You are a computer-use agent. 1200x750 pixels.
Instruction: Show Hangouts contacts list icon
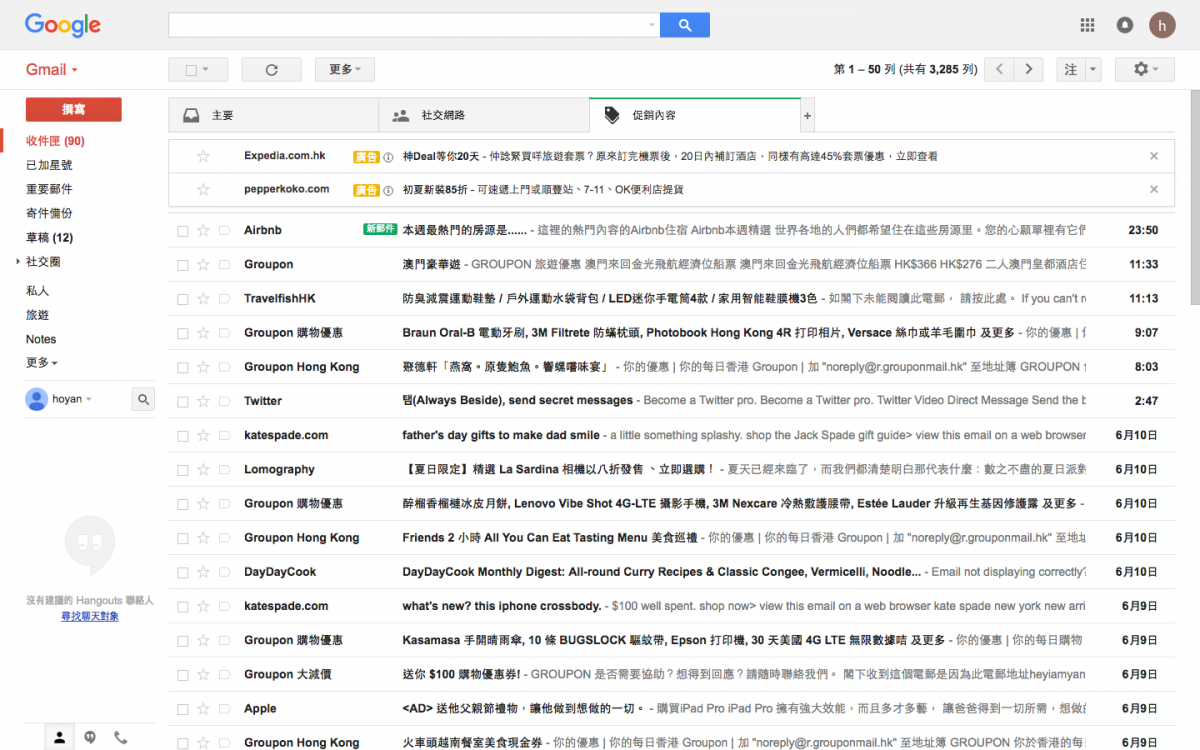click(60, 738)
